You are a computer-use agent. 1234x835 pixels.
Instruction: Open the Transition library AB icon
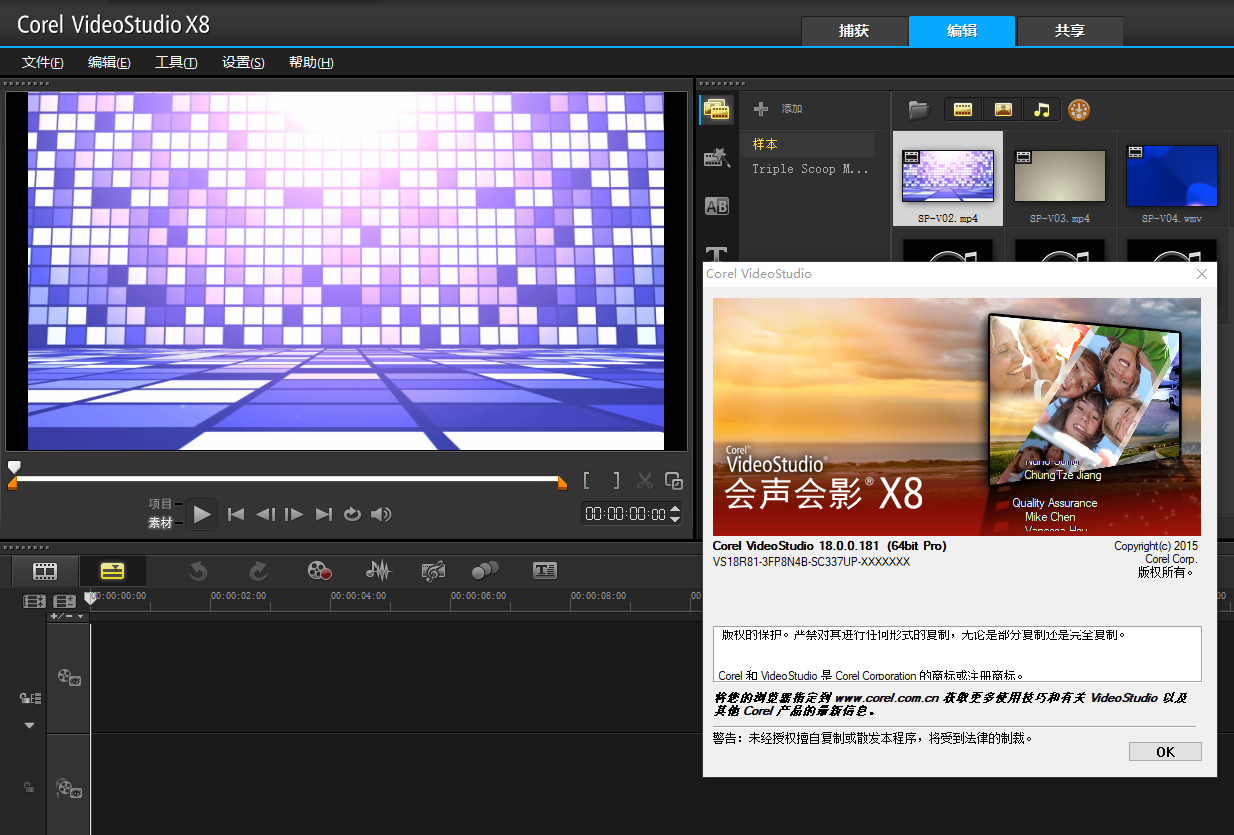[716, 206]
